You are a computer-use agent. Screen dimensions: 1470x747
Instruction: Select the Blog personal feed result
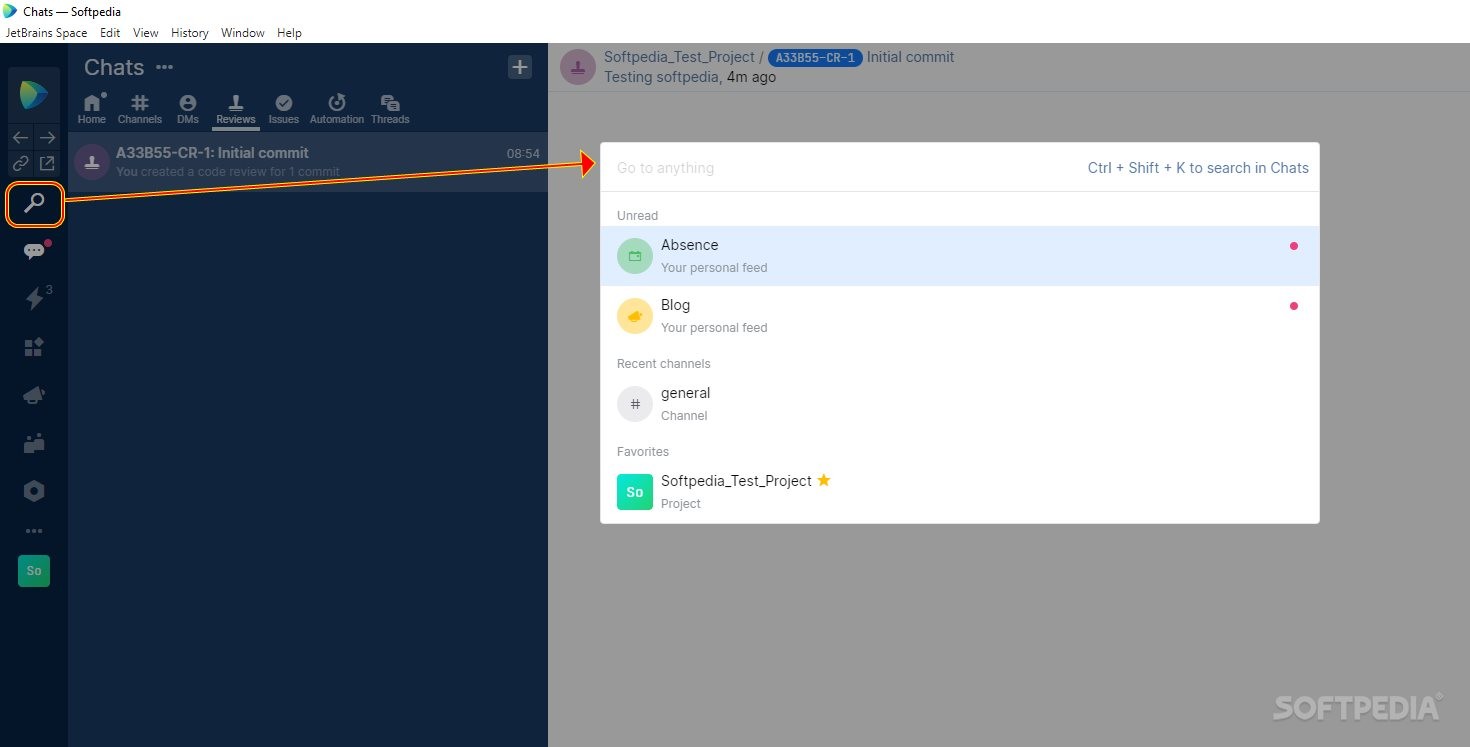pyautogui.click(x=960, y=316)
